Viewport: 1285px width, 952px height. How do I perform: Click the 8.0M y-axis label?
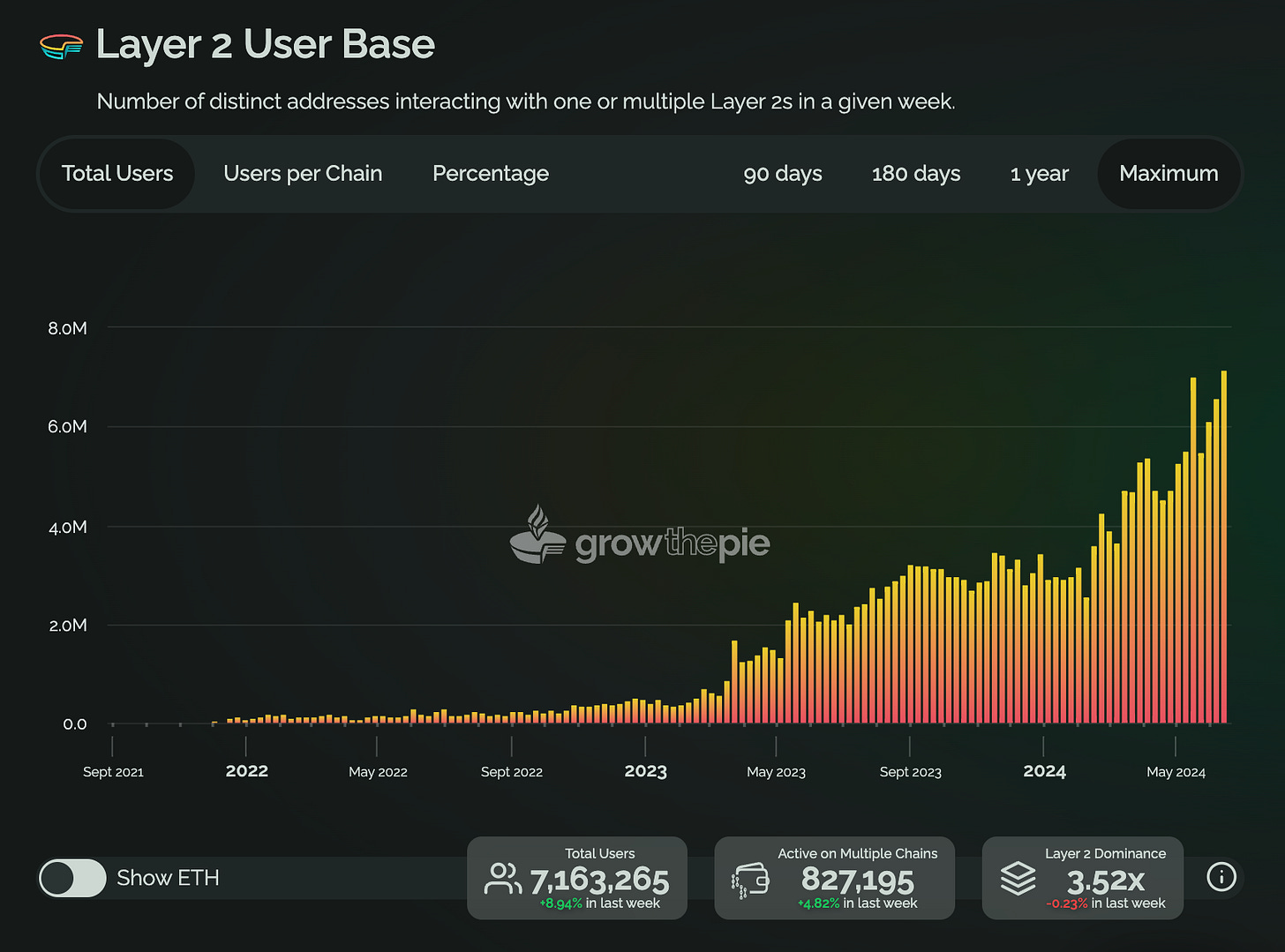point(68,328)
